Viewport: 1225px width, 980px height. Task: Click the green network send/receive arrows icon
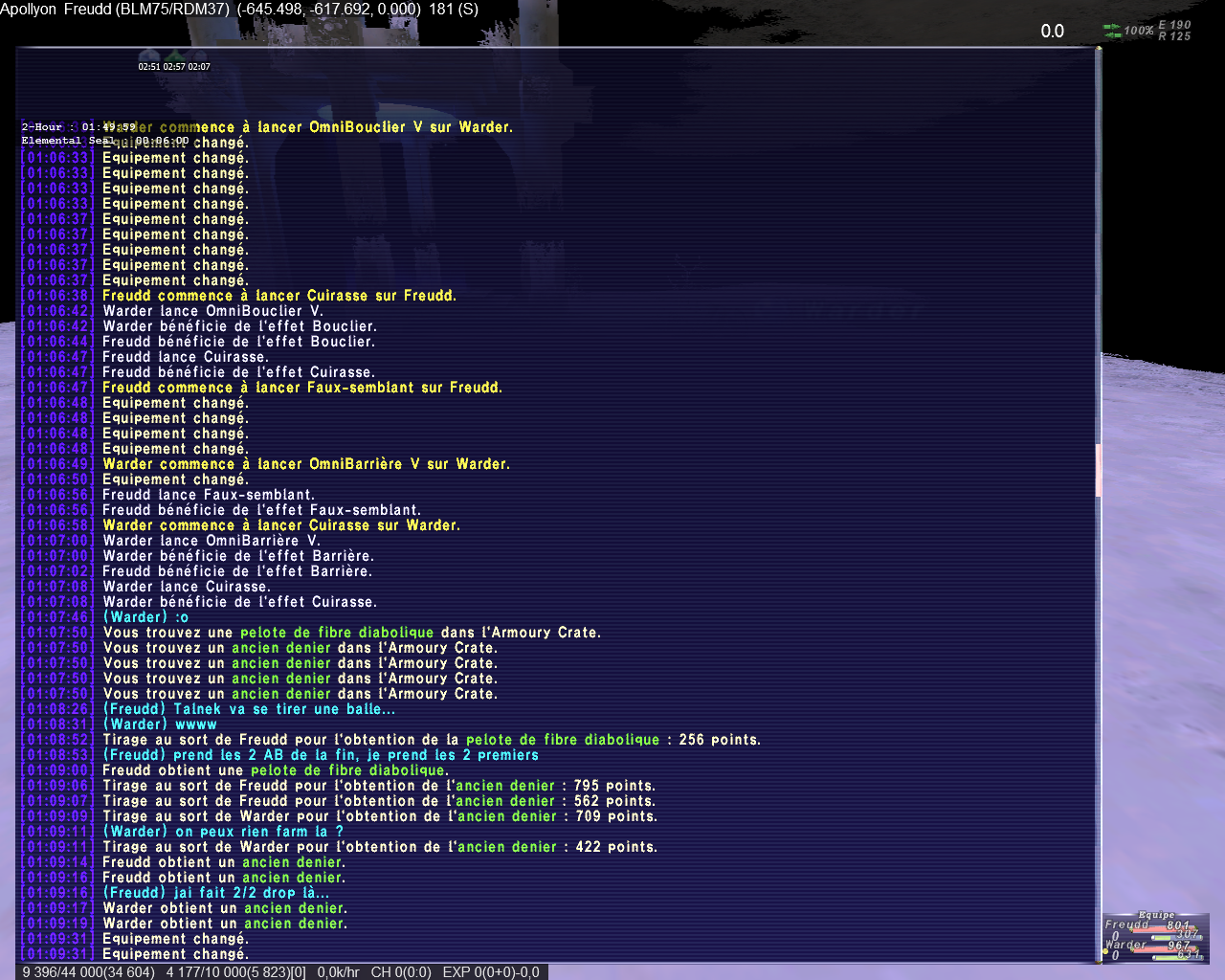(x=1112, y=32)
